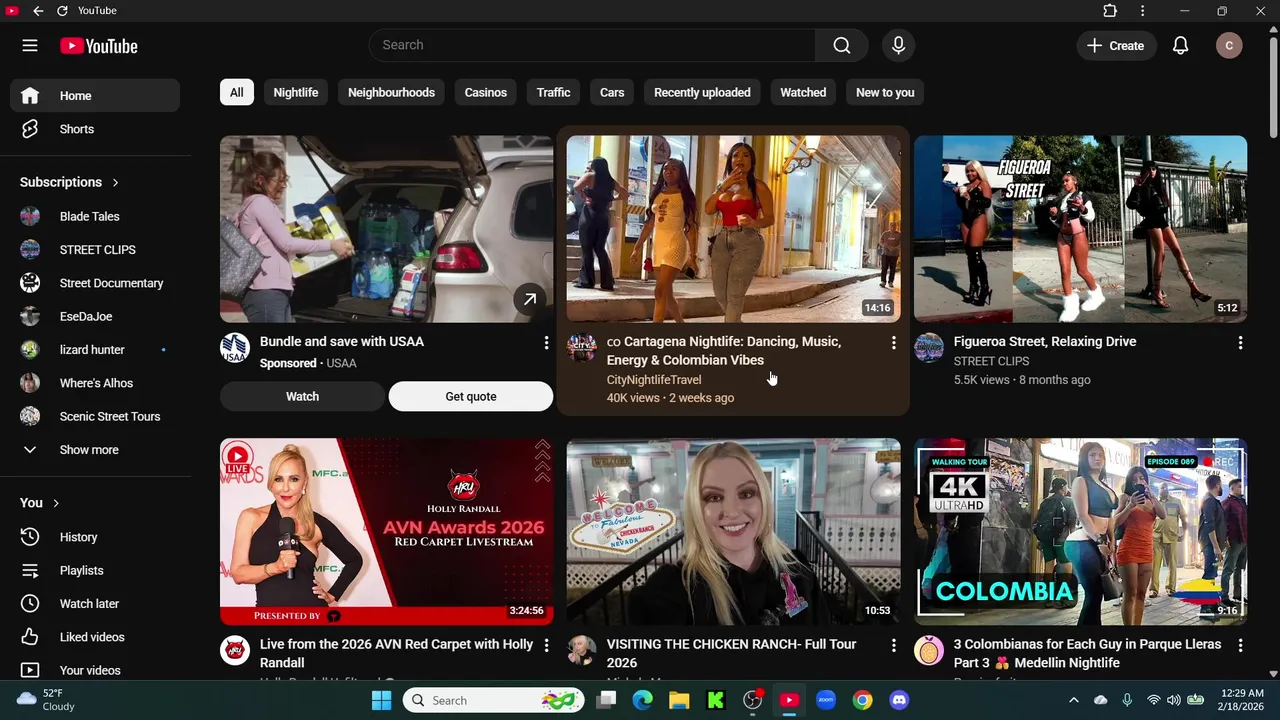Expand the Subscriptions section chevron
Screen dimensions: 1280x720
point(115,182)
